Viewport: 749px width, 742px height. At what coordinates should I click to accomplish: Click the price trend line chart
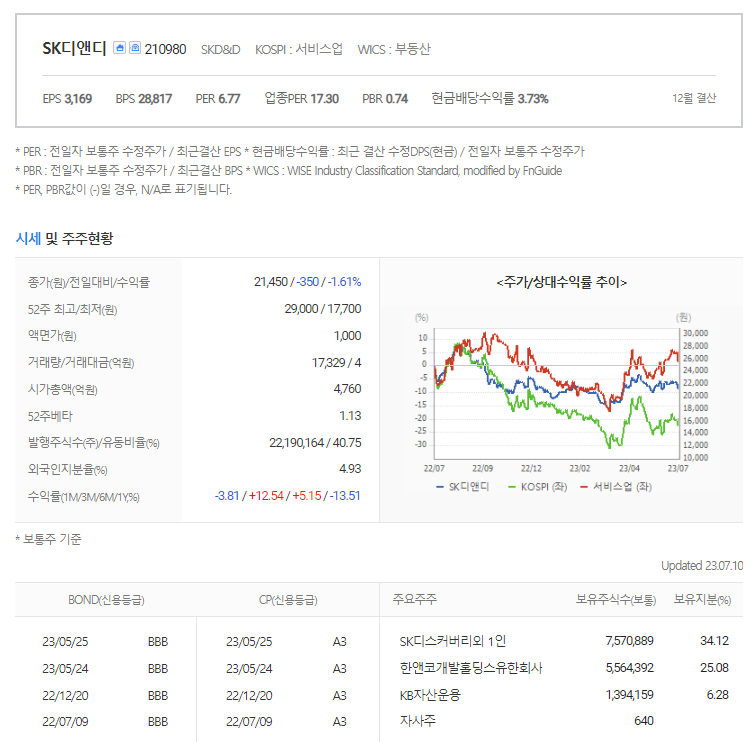coord(556,394)
